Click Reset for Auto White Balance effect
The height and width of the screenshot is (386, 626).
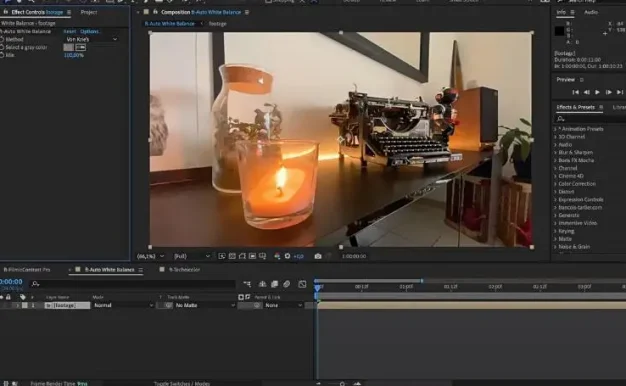69,31
